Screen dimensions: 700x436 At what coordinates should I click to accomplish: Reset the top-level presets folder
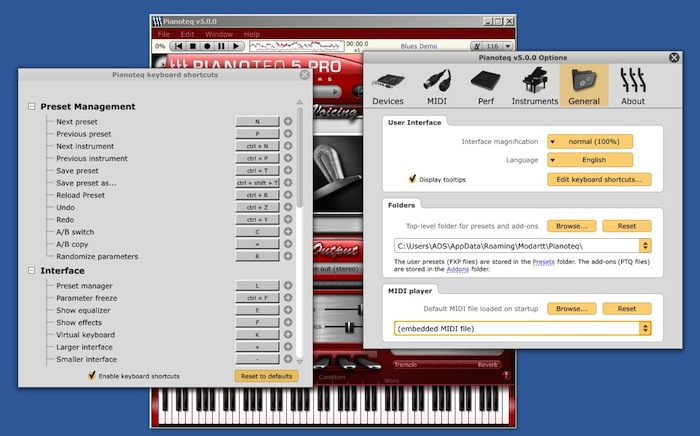pyautogui.click(x=627, y=226)
